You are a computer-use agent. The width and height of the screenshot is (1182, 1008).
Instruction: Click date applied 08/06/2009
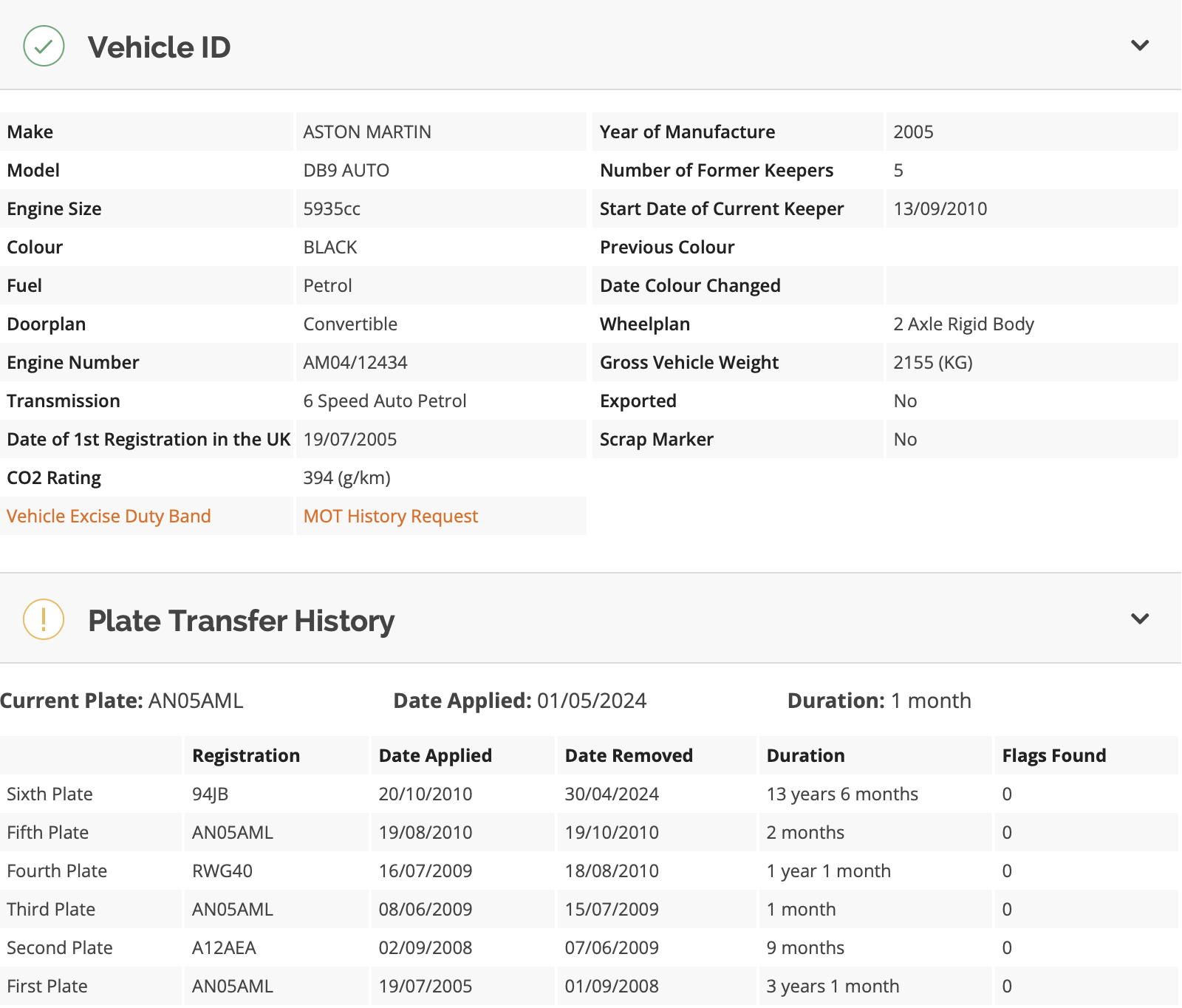426,909
